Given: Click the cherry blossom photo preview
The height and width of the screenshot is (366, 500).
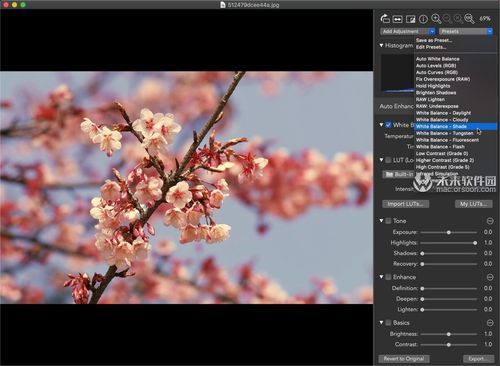Looking at the screenshot, I should pos(186,187).
